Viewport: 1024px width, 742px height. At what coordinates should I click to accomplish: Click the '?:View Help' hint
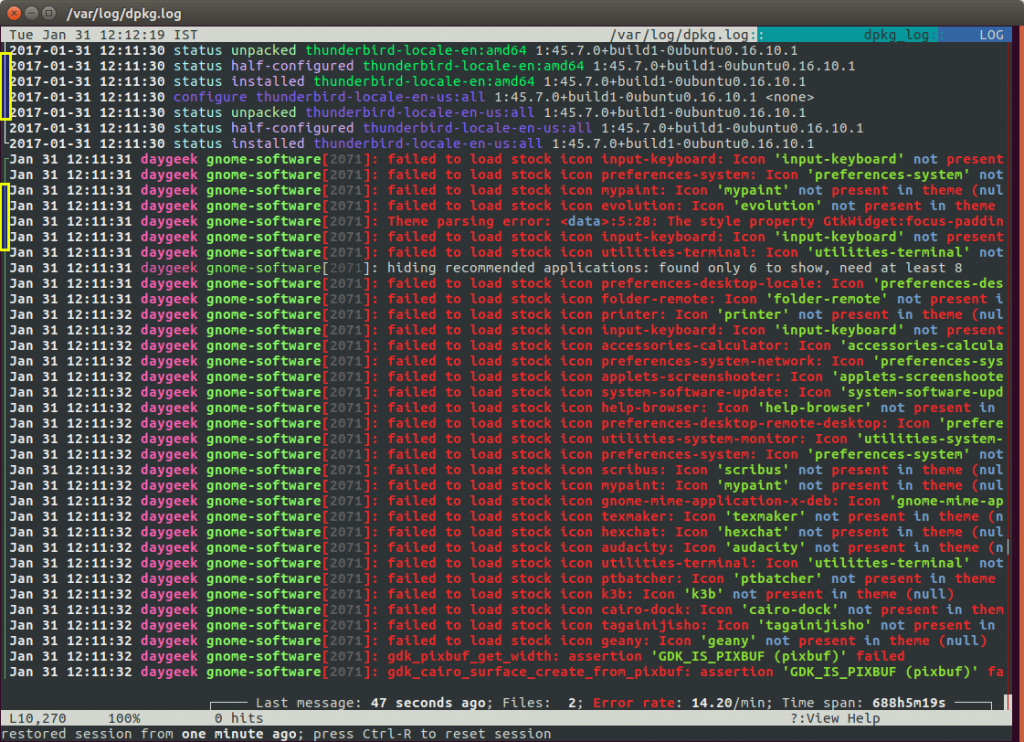point(835,718)
